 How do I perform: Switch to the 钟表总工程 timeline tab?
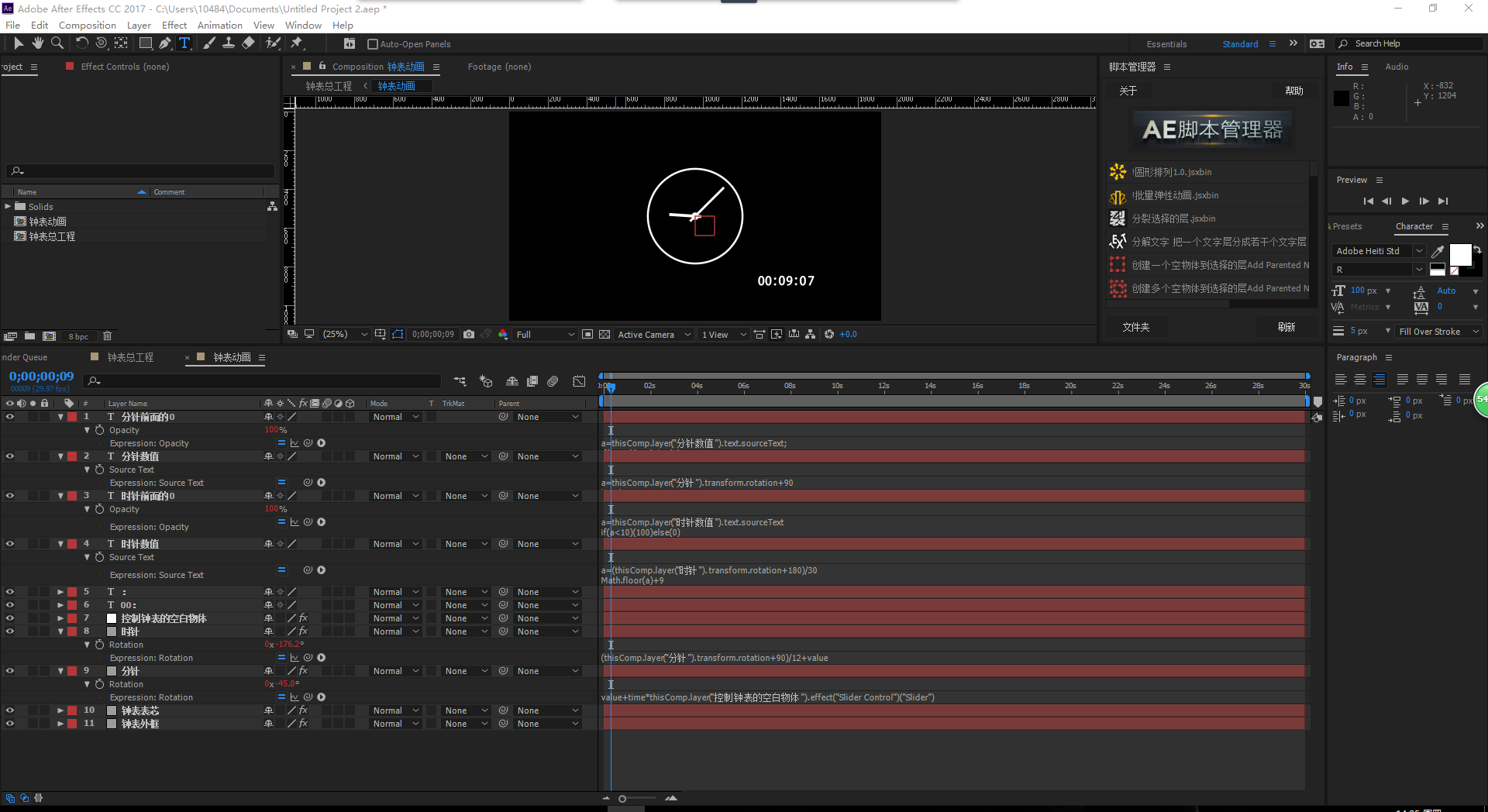[130, 357]
